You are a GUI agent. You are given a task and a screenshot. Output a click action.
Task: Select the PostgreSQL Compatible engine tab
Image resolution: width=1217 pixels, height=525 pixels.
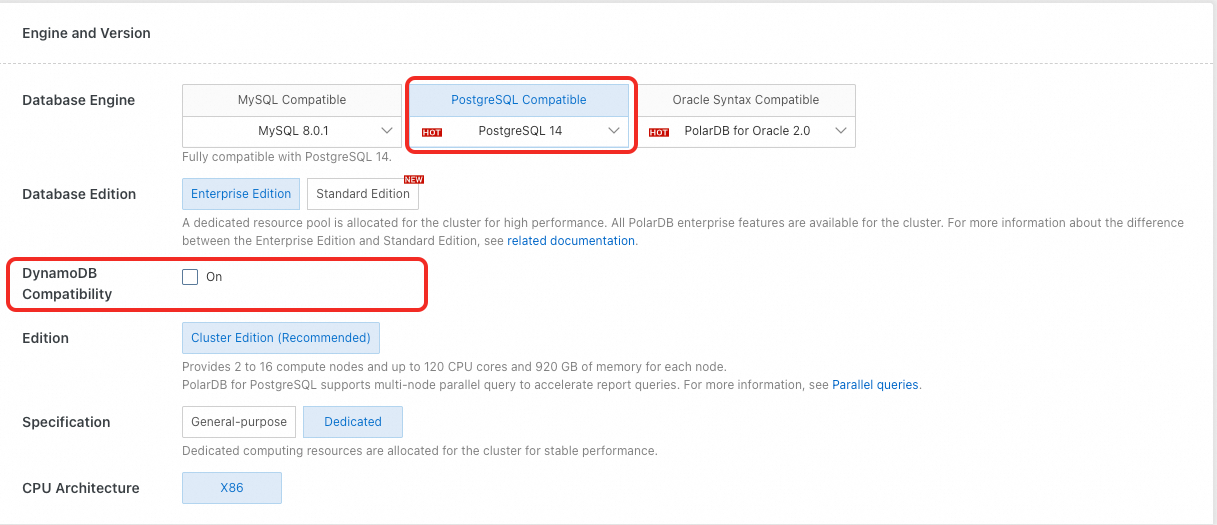click(519, 100)
